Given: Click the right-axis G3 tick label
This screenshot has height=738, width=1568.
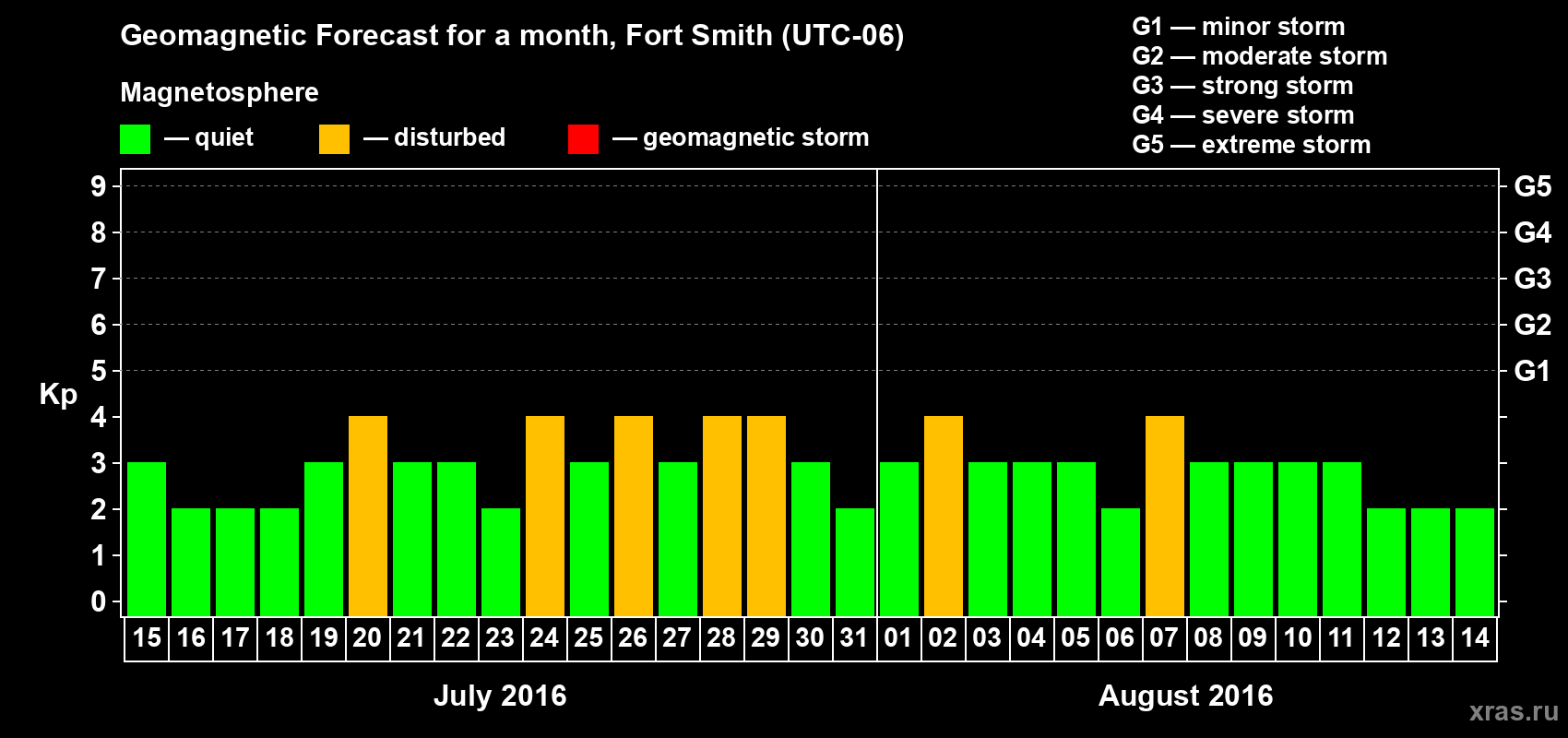Looking at the screenshot, I should (1532, 279).
